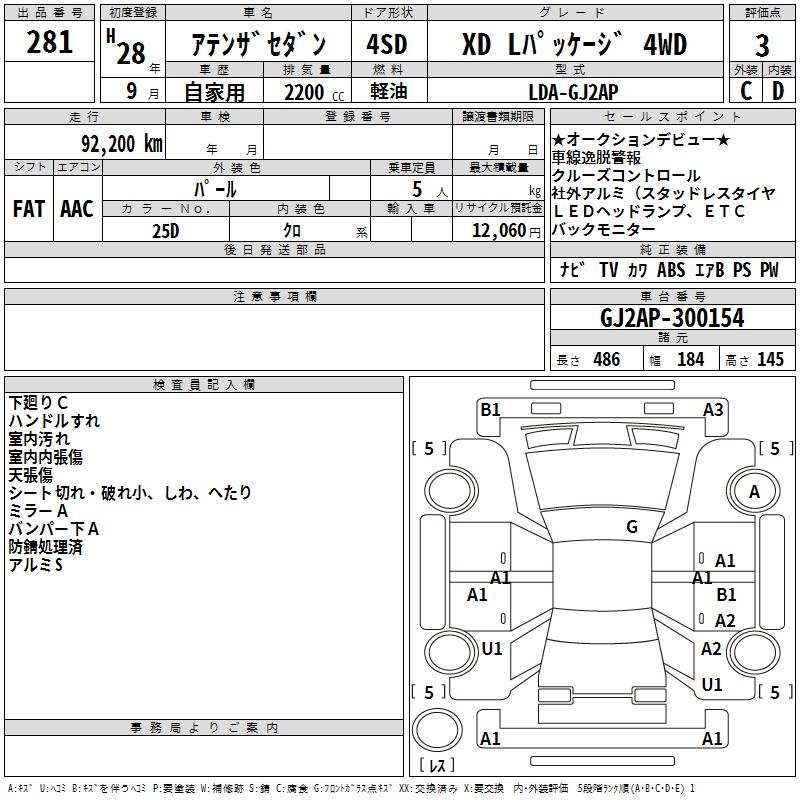This screenshot has width=800, height=800.
Task: Click the grade 'XD Lパッケージ 4WD'
Action: click(x=574, y=44)
